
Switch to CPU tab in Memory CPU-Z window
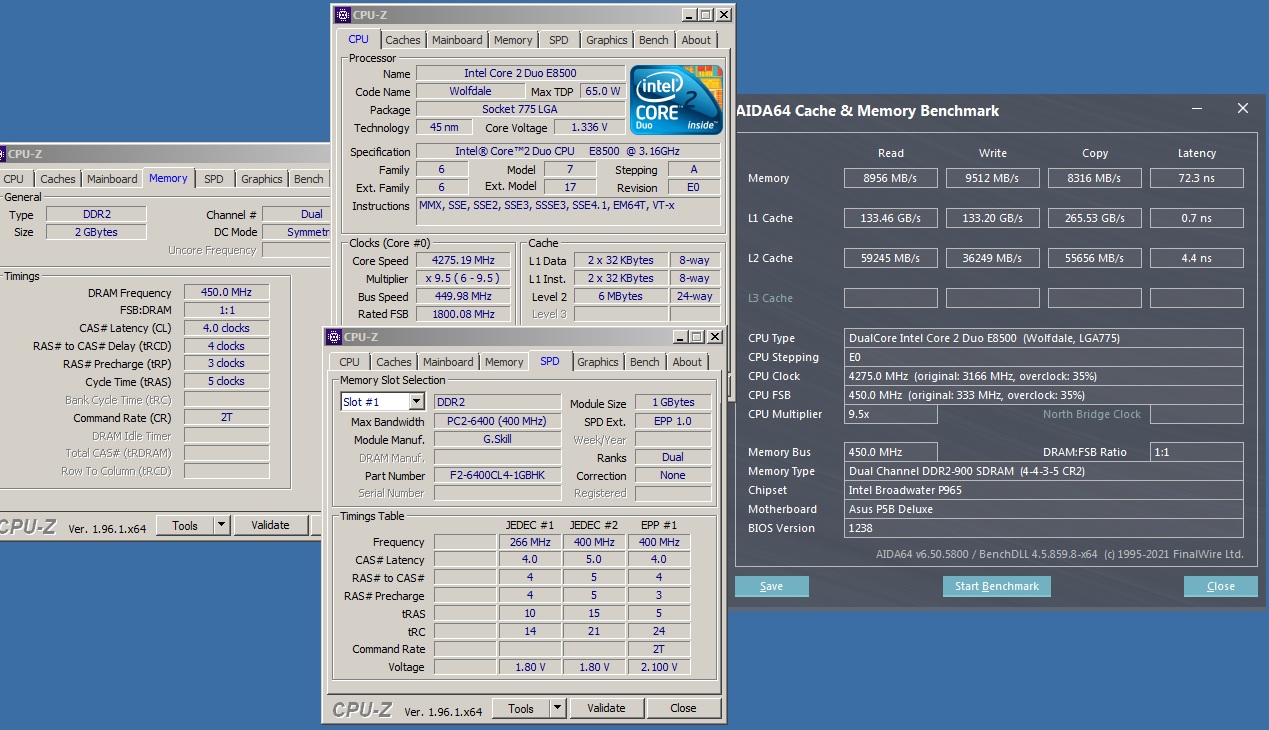[13, 179]
